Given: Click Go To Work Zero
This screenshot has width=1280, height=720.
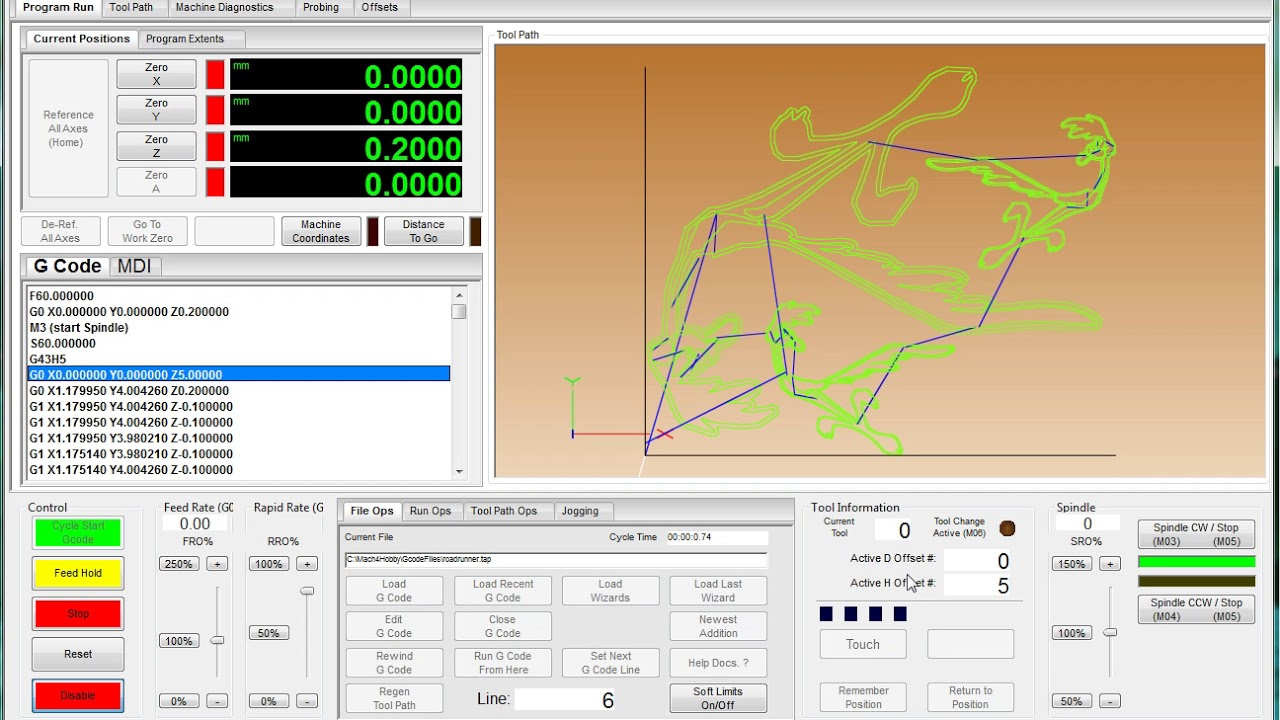Looking at the screenshot, I should coord(147,231).
